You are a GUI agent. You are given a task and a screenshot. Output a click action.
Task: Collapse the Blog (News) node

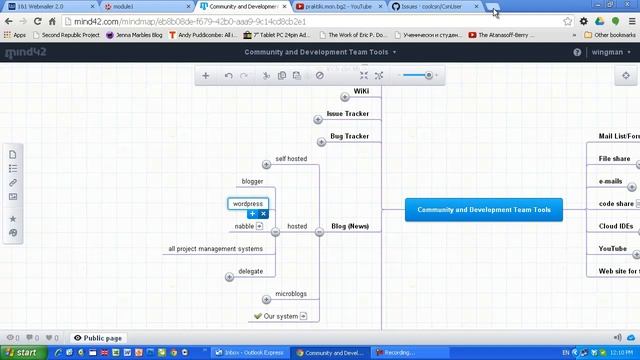(x=319, y=232)
